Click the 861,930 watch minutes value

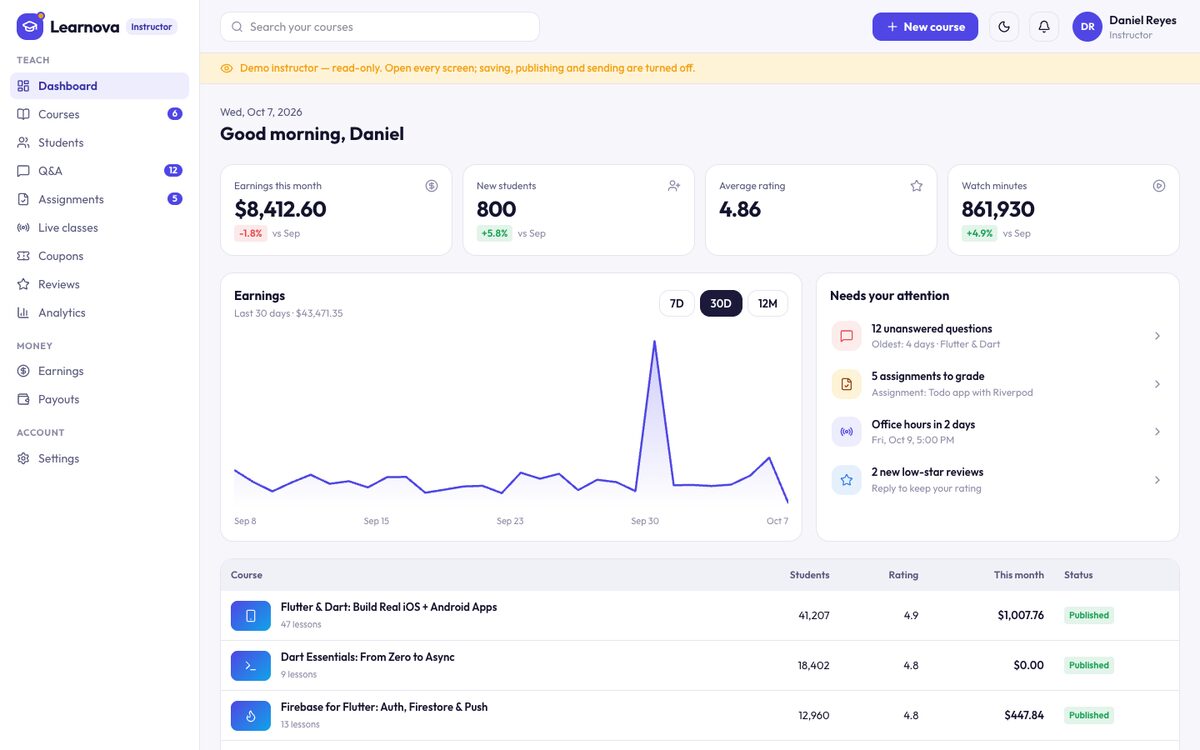coord(998,209)
